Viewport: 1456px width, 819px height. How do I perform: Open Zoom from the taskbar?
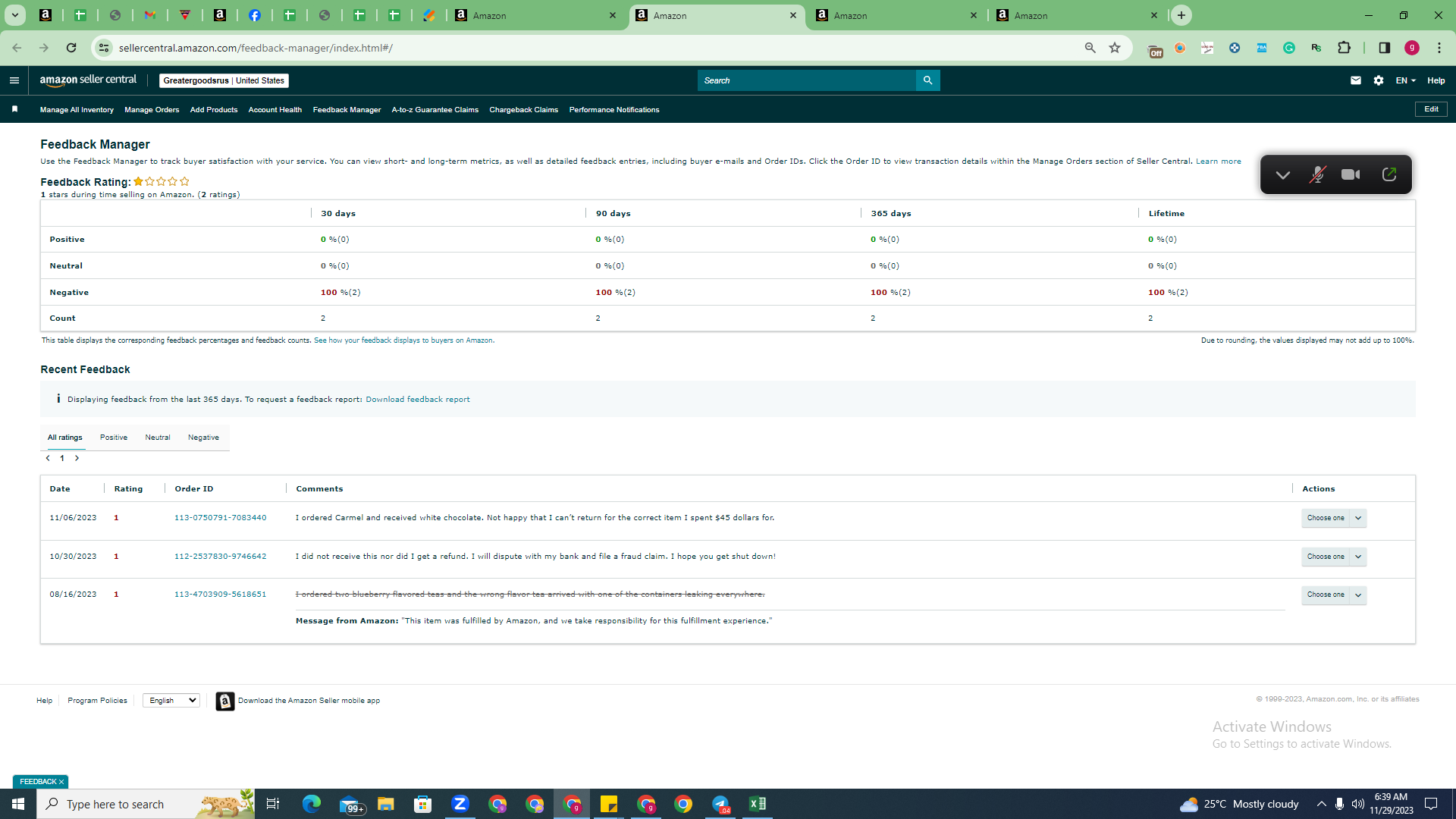tap(460, 804)
